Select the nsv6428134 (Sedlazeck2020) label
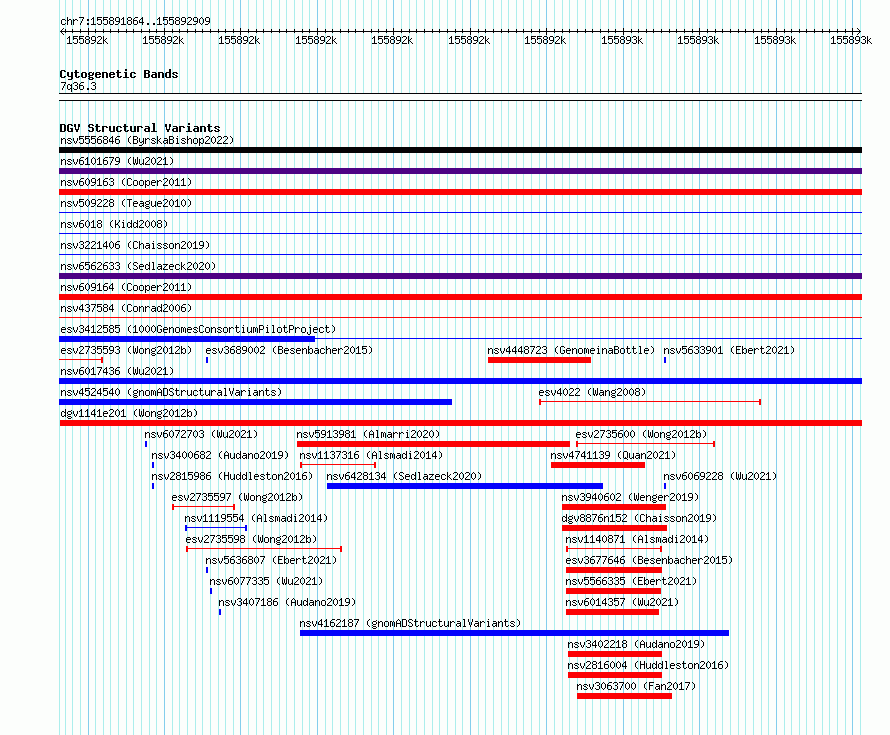Viewport: 890px width, 735px height. (x=404, y=476)
